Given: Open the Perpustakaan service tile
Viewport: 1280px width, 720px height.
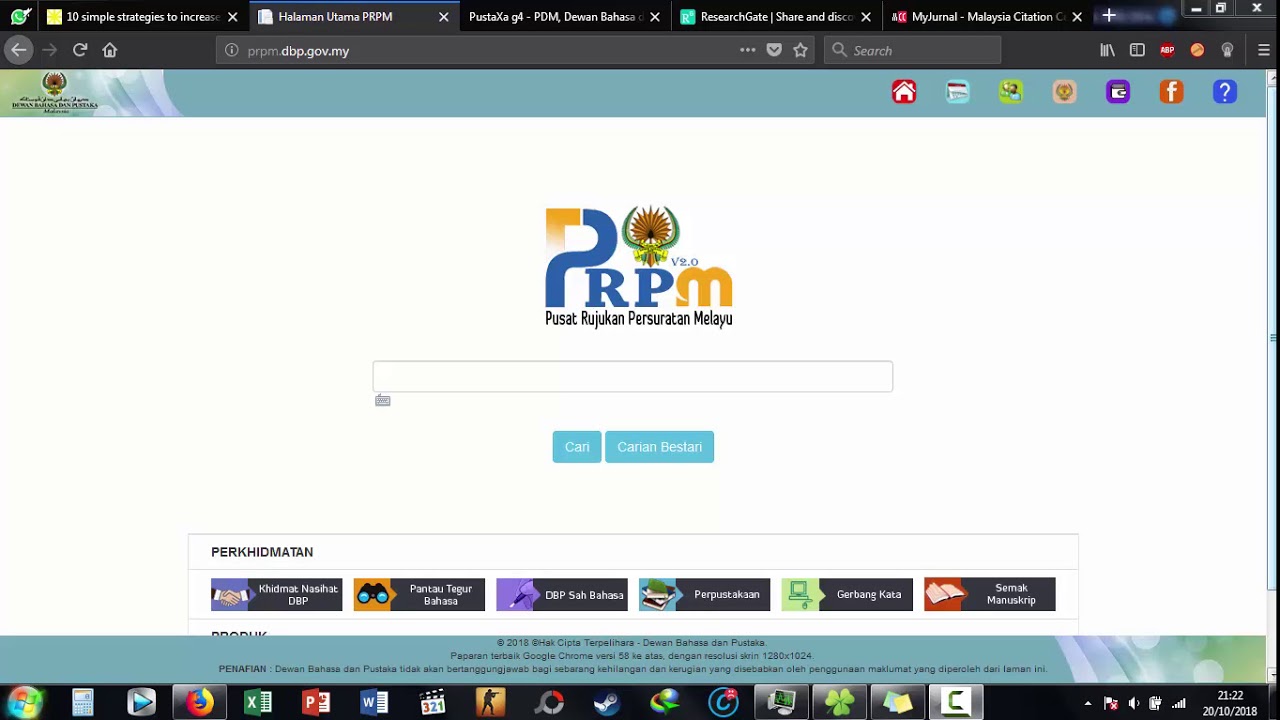Looking at the screenshot, I should click(704, 595).
